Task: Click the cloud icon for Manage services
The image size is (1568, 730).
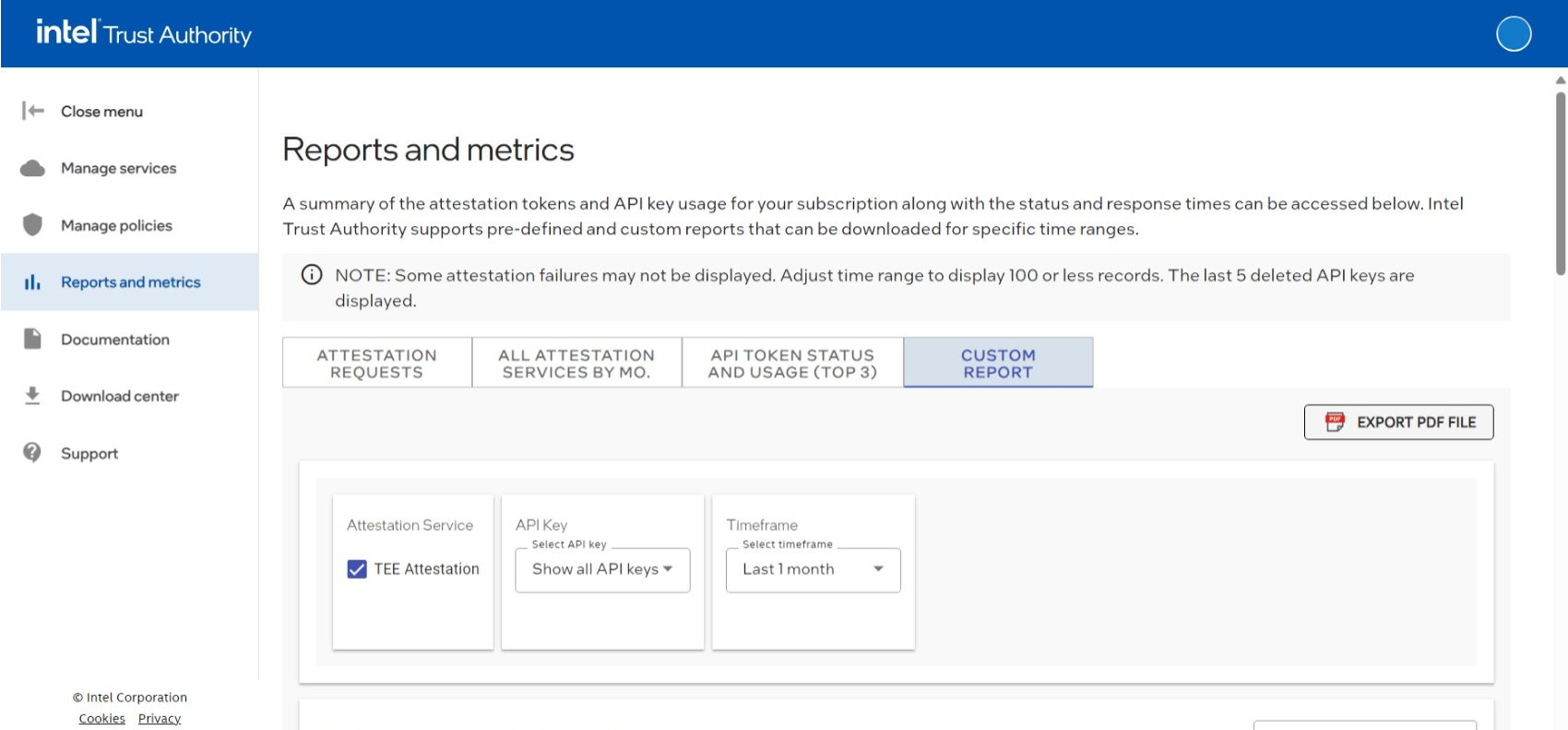Action: (32, 168)
